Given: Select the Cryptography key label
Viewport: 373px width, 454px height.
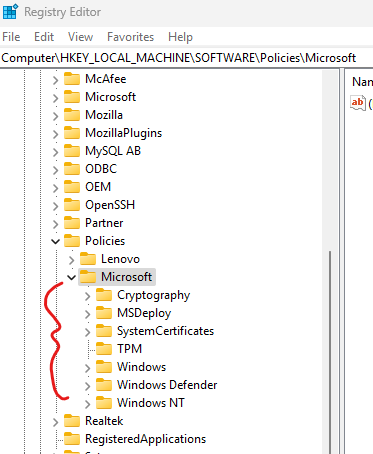Looking at the screenshot, I should [x=153, y=295].
